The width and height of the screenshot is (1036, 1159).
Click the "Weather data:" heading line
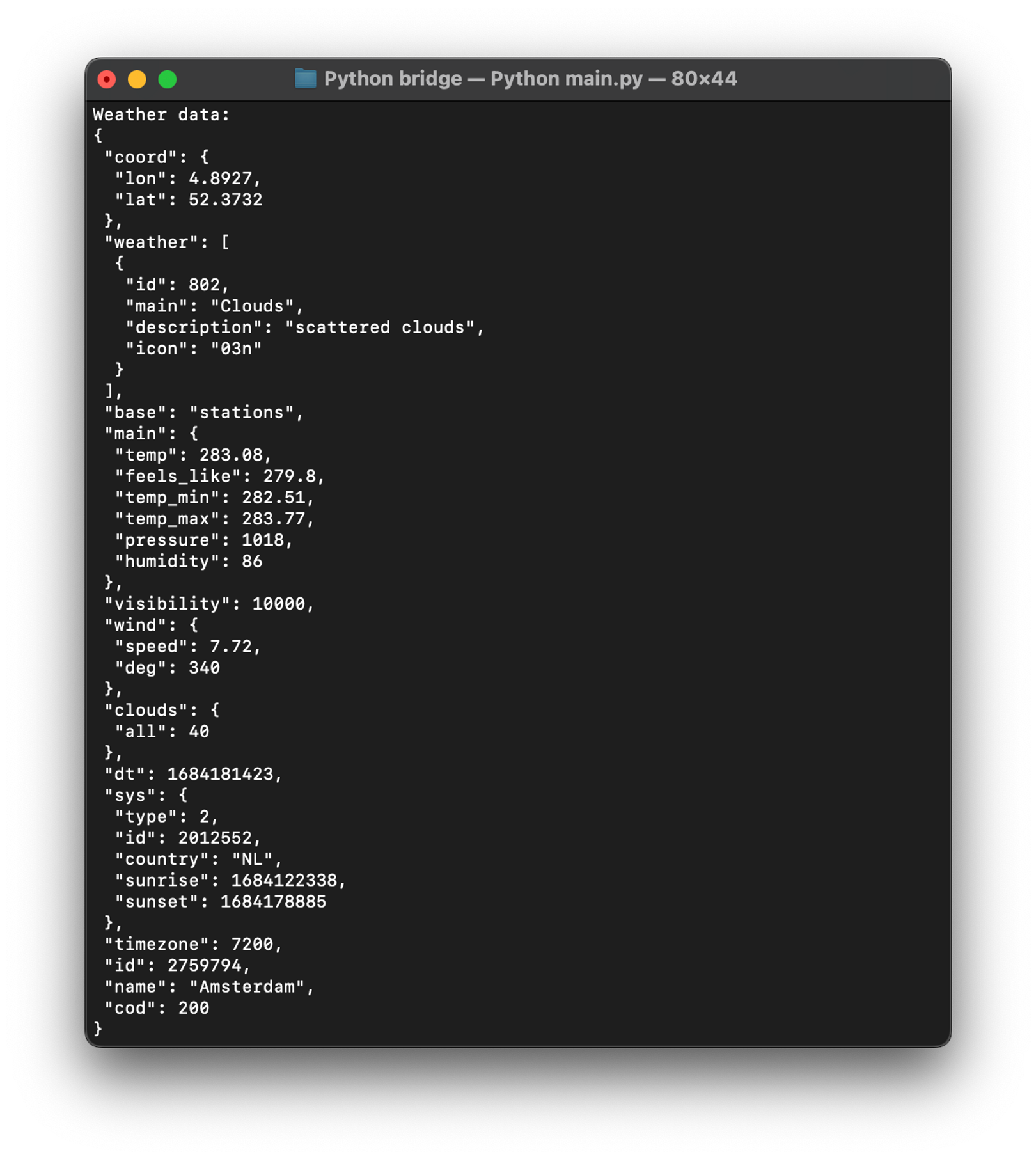tap(161, 114)
